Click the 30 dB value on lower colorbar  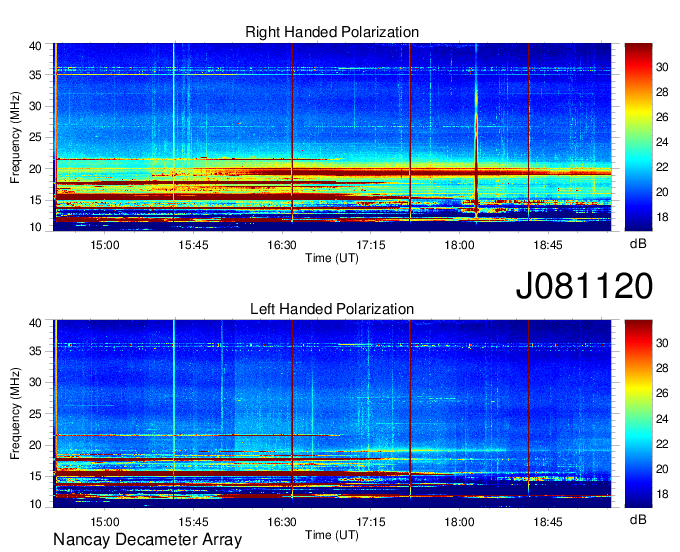point(662,343)
